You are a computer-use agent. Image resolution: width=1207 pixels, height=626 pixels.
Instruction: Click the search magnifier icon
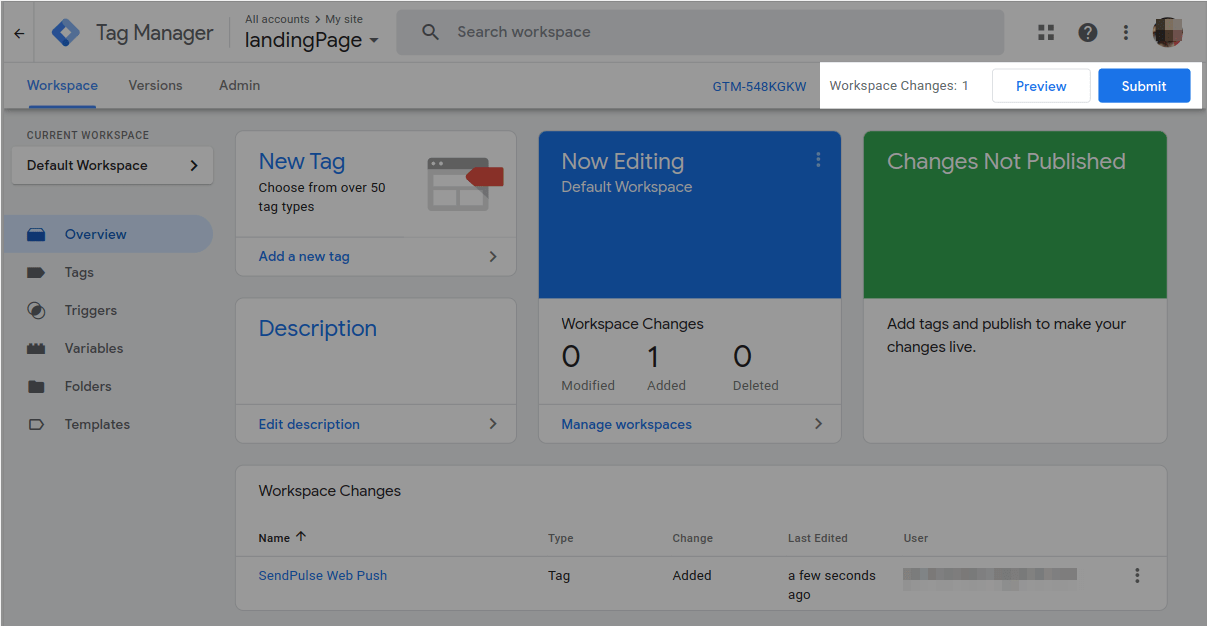431,32
